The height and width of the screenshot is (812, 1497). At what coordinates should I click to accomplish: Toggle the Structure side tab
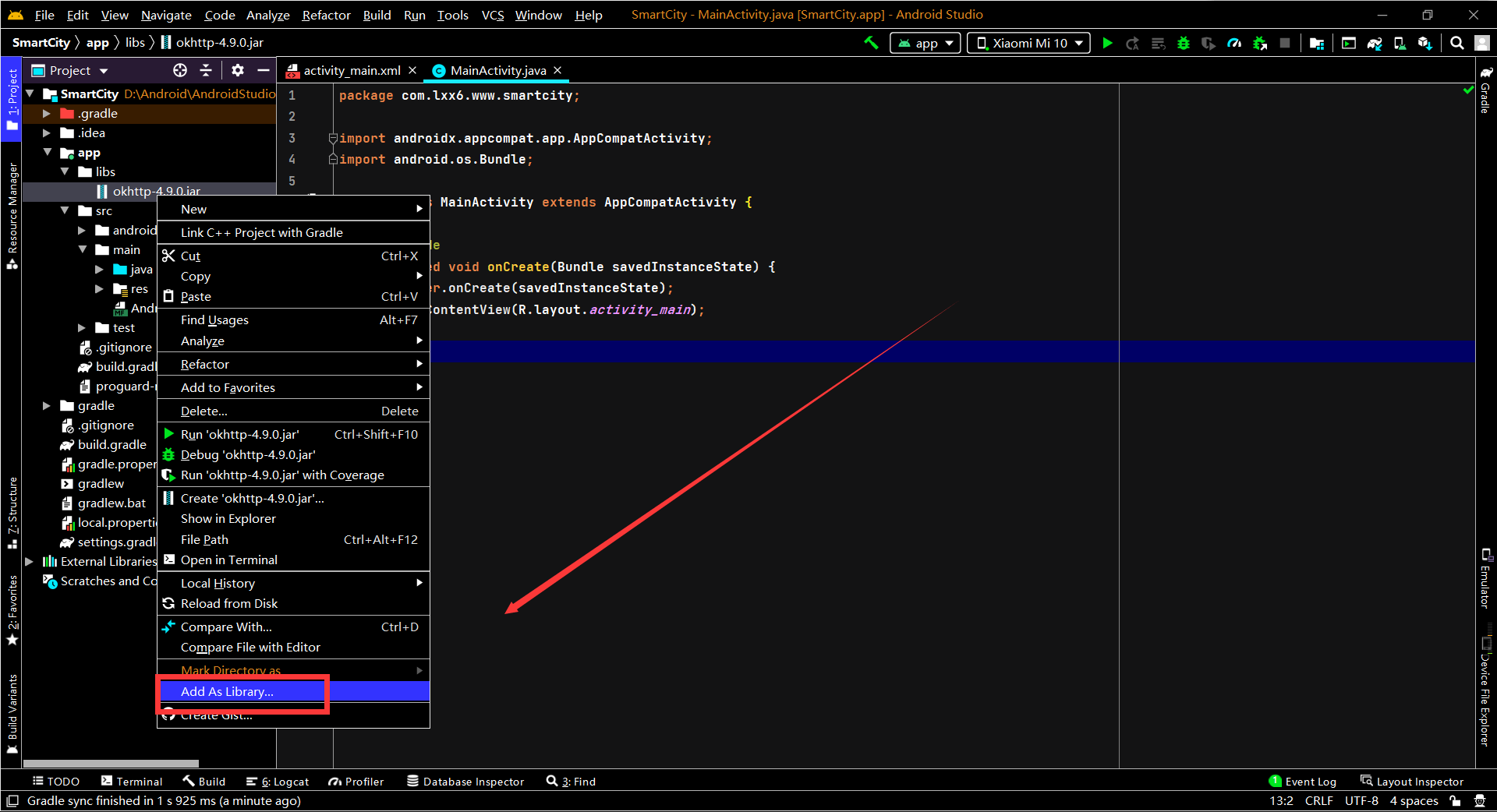(x=12, y=513)
